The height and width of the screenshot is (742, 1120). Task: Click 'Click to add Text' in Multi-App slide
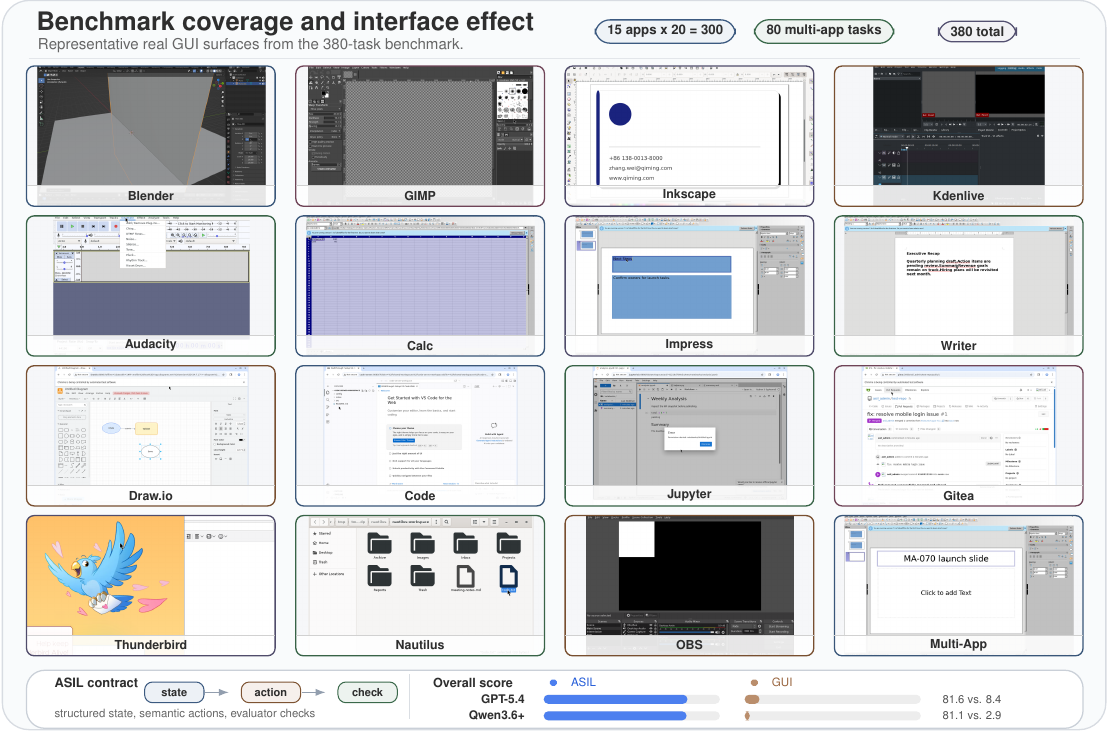(x=946, y=593)
